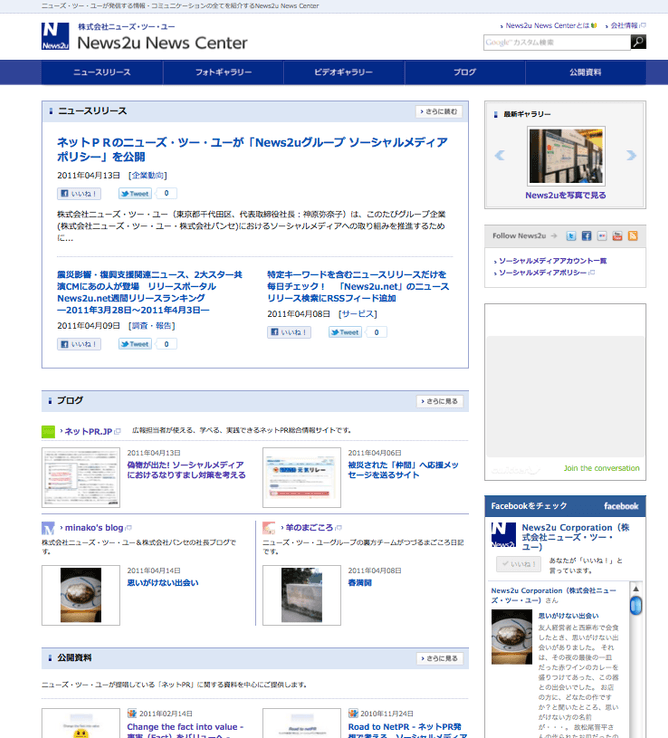Image resolution: width=668 pixels, height=738 pixels.
Task: Click the latest gallery photo thumbnail
Action: tap(566, 156)
